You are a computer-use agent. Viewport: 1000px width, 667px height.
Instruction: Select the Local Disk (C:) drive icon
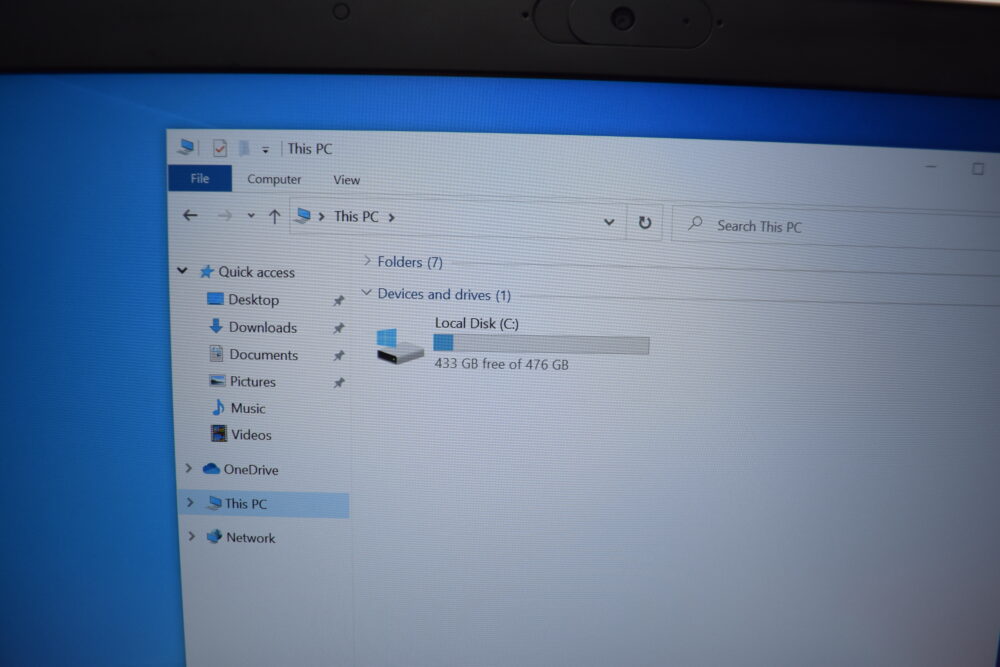point(399,346)
